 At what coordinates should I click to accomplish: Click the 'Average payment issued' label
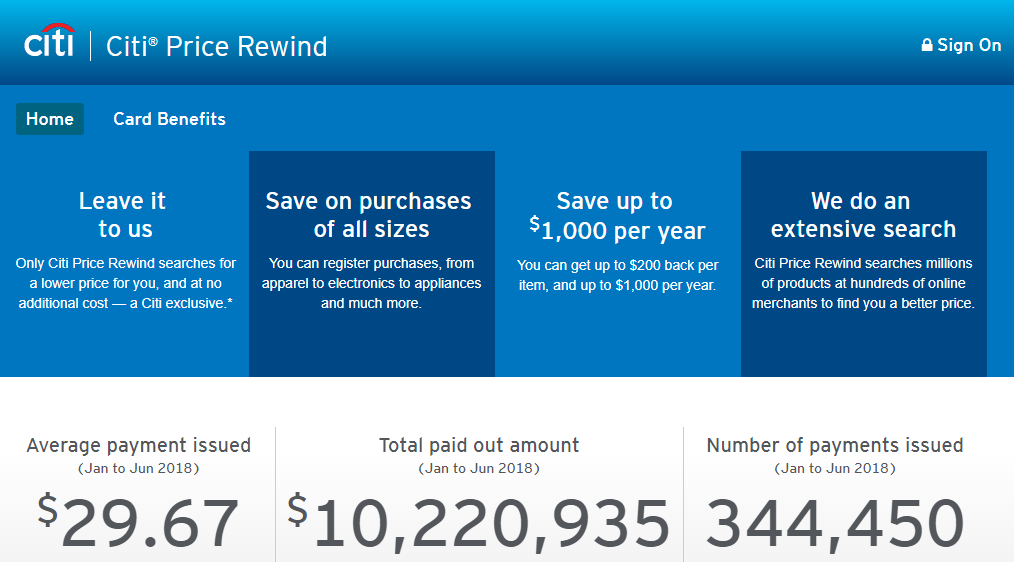138,445
